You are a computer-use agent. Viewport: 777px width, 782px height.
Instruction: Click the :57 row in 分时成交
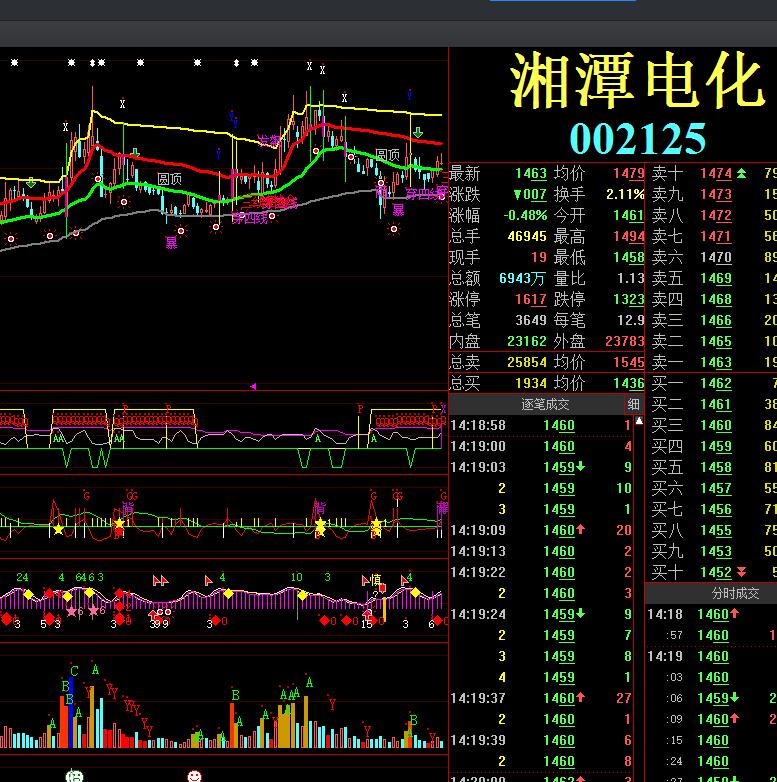click(712, 635)
